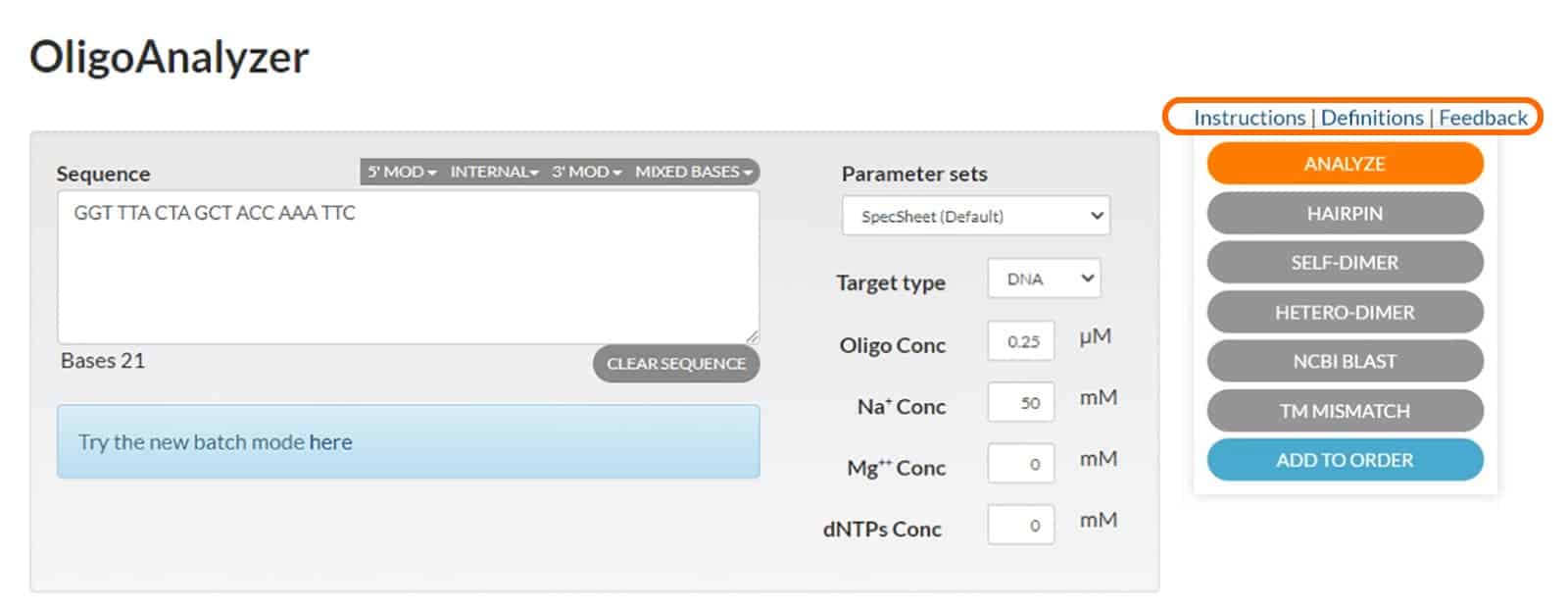Screen dimensions: 1568x610
Task: Open the MIXED BASES dropdown
Action: pos(693,172)
